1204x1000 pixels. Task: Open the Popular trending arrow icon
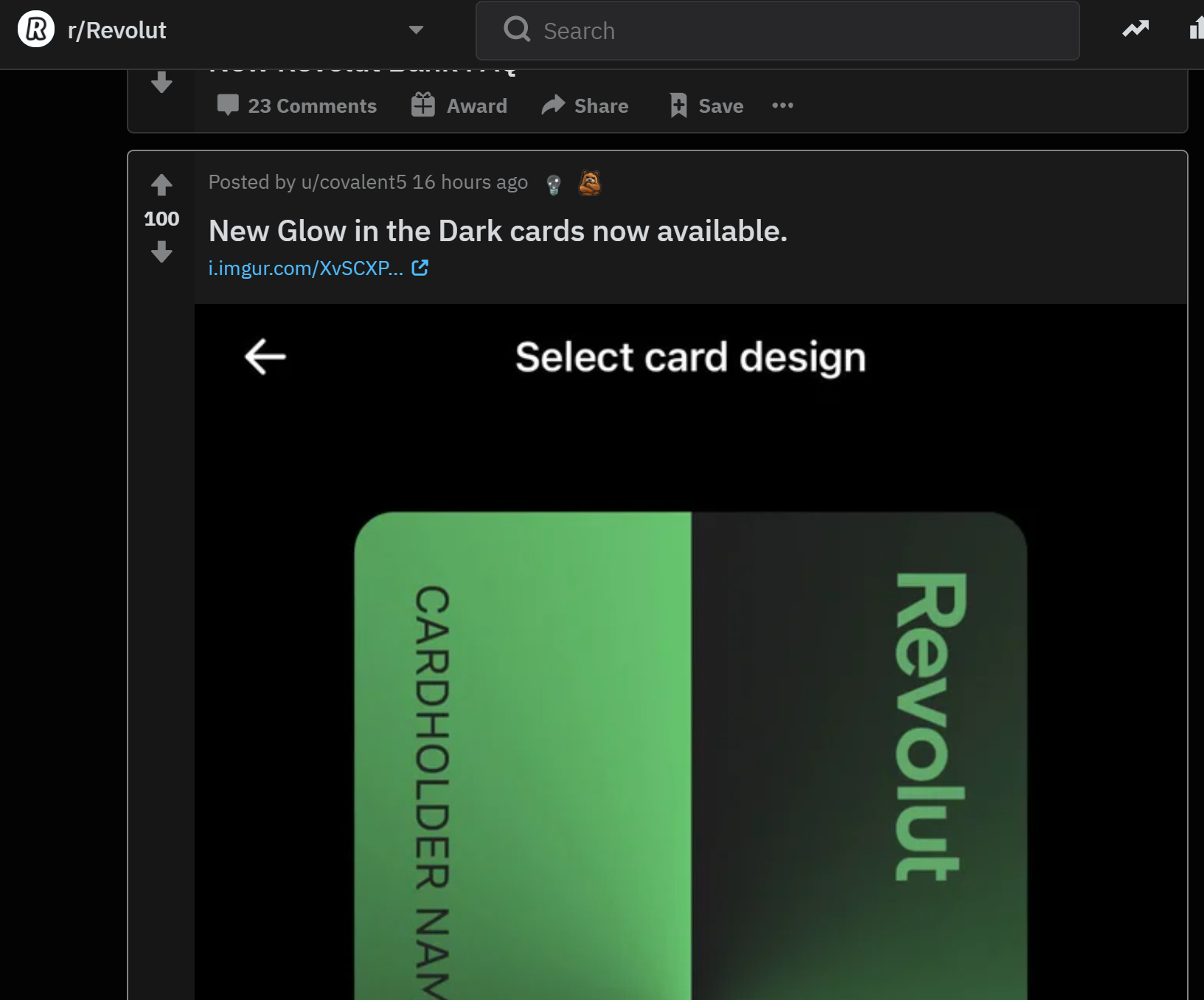(x=1135, y=29)
